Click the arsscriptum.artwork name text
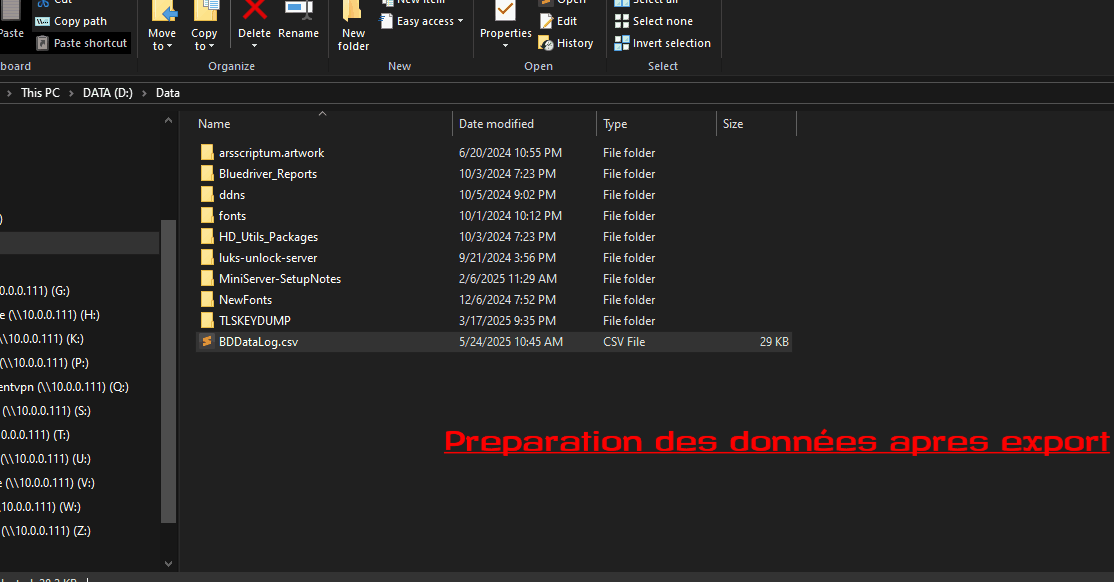 [x=271, y=153]
